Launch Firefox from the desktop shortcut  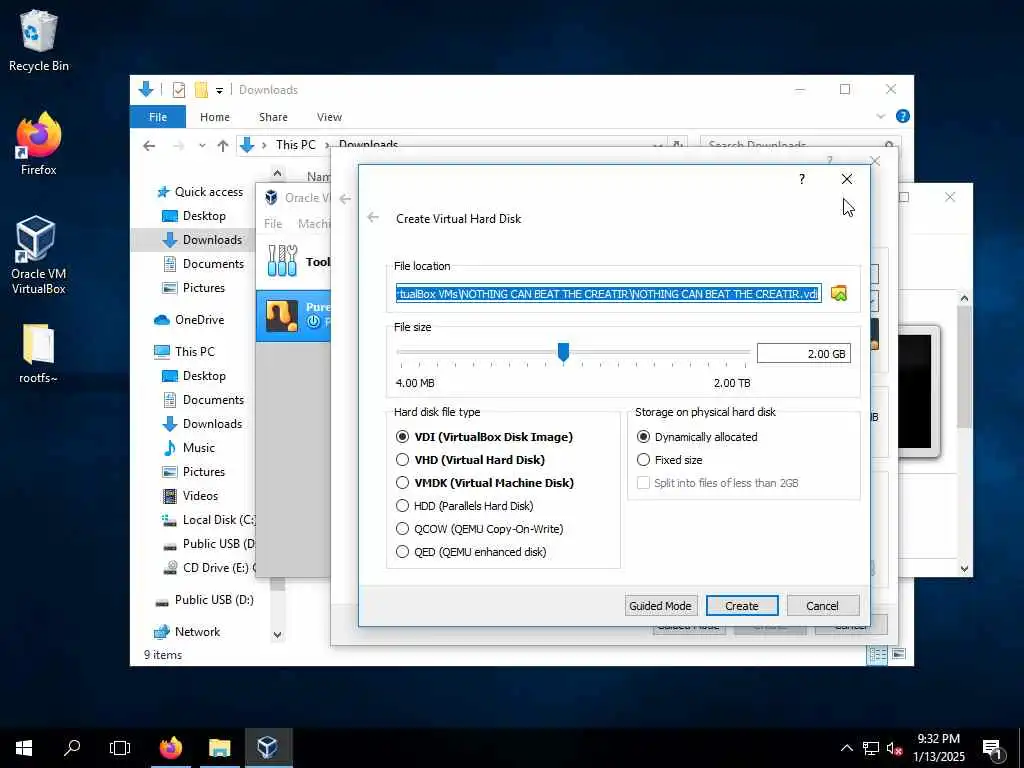pos(39,144)
